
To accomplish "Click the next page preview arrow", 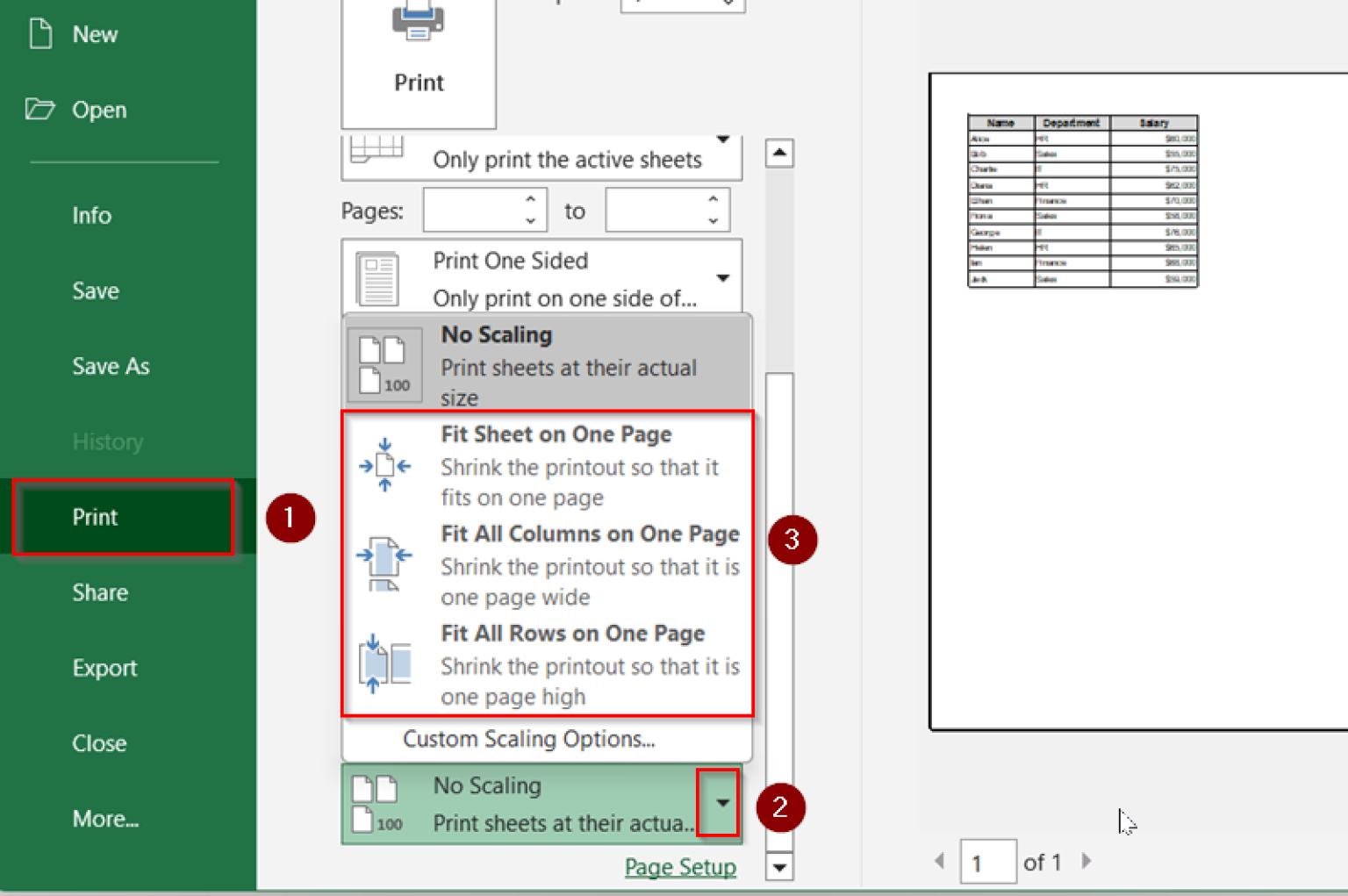I will coord(1086,862).
